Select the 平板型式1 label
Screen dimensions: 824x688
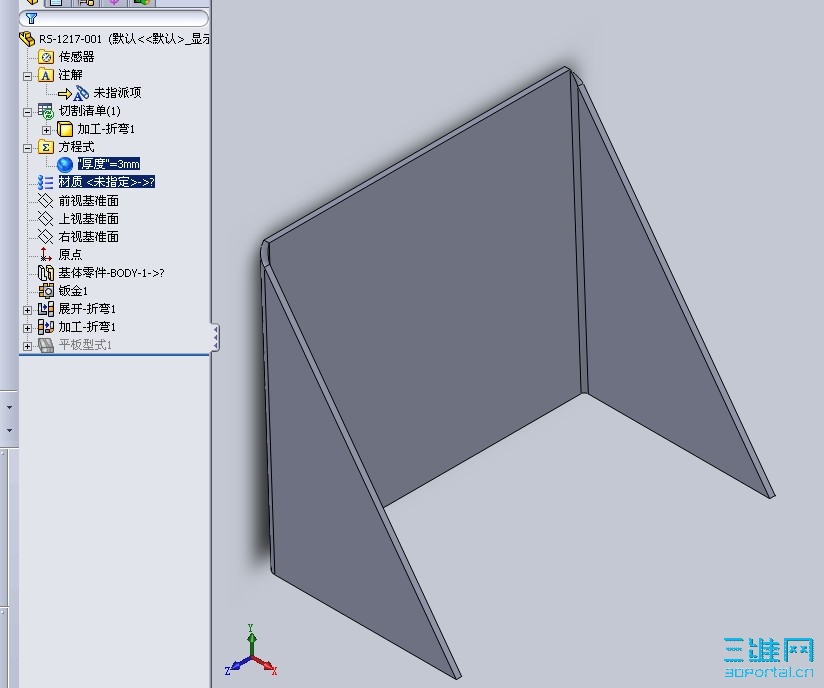coord(85,345)
